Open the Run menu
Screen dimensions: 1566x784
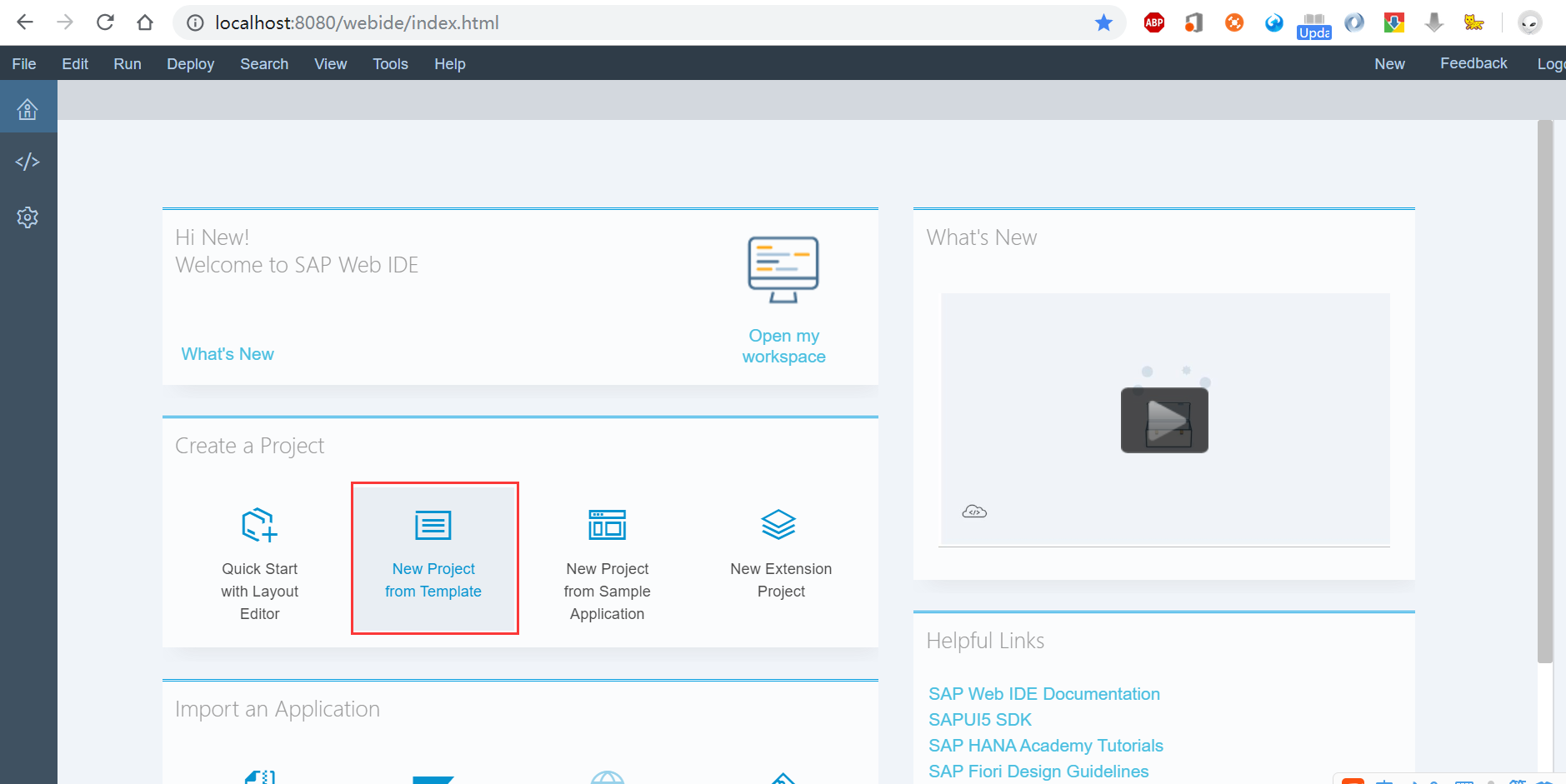(128, 64)
